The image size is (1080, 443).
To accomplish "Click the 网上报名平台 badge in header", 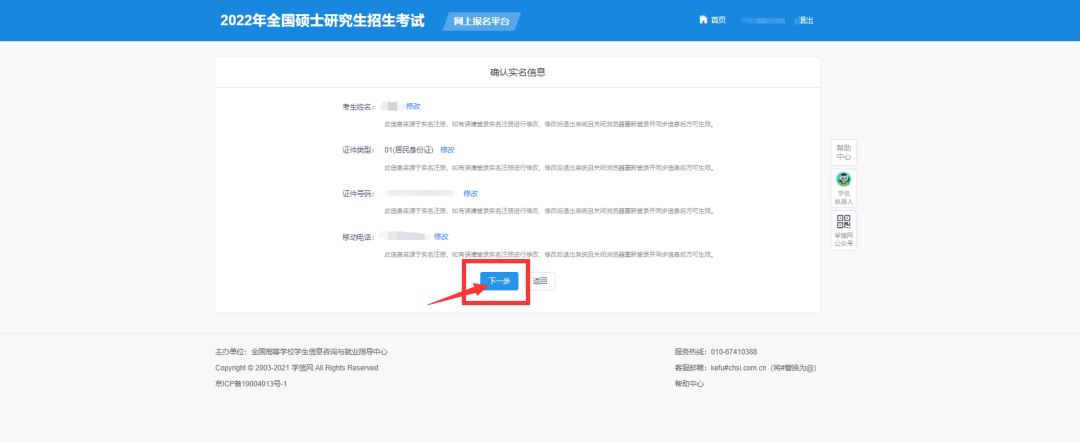I will 481,21.
